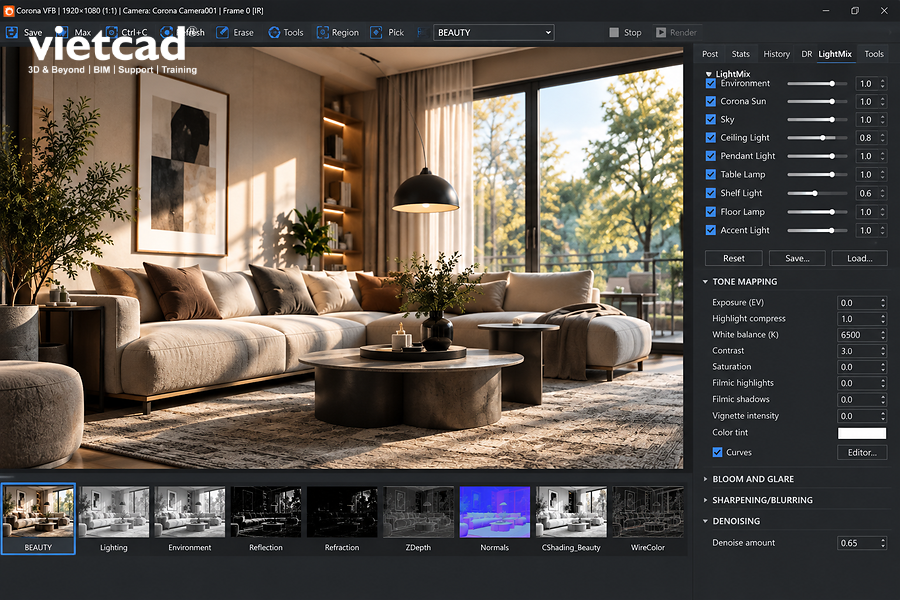Viewport: 900px width, 600px height.
Task: Click the Load... button
Action: pyautogui.click(x=859, y=258)
